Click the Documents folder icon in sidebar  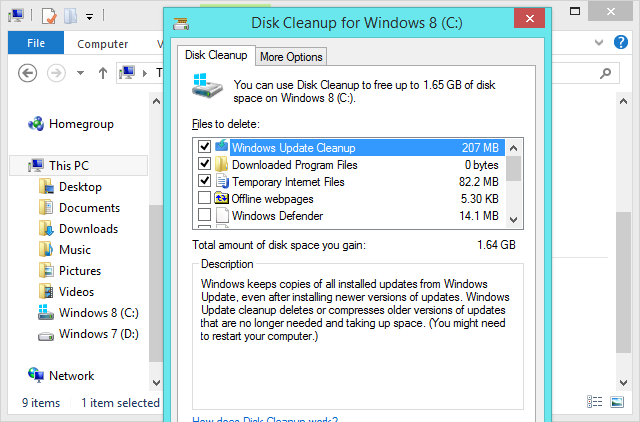[x=46, y=207]
